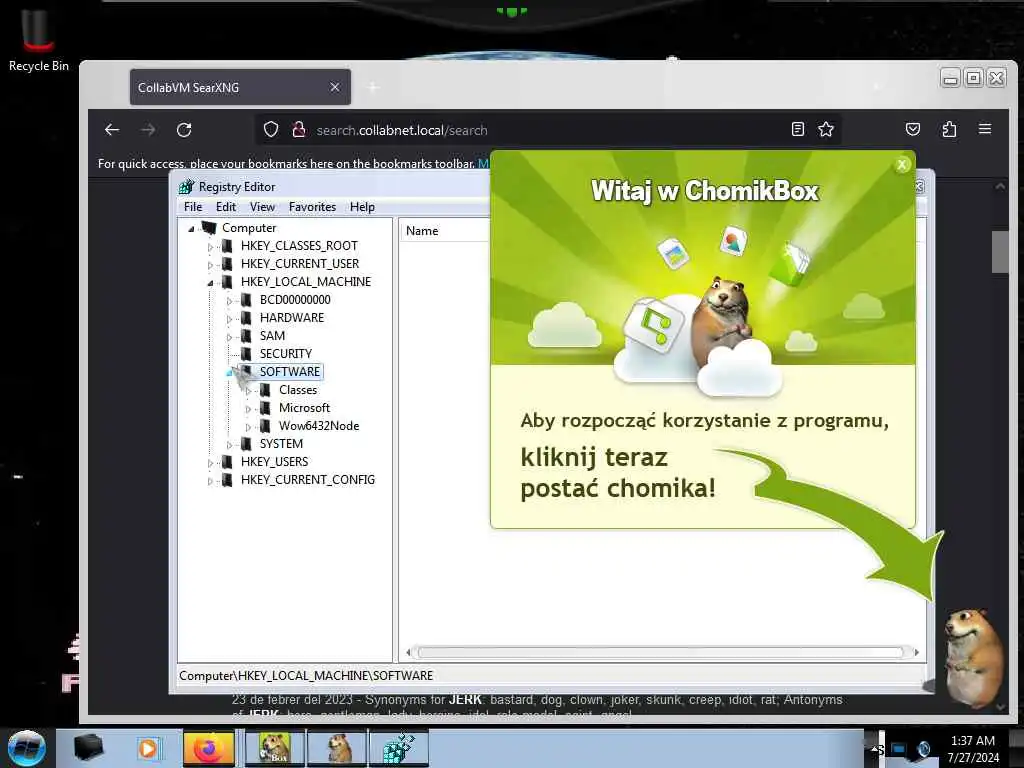Viewport: 1024px width, 768px height.
Task: Click the horizontal scrollbar in values pane
Action: tap(660, 652)
